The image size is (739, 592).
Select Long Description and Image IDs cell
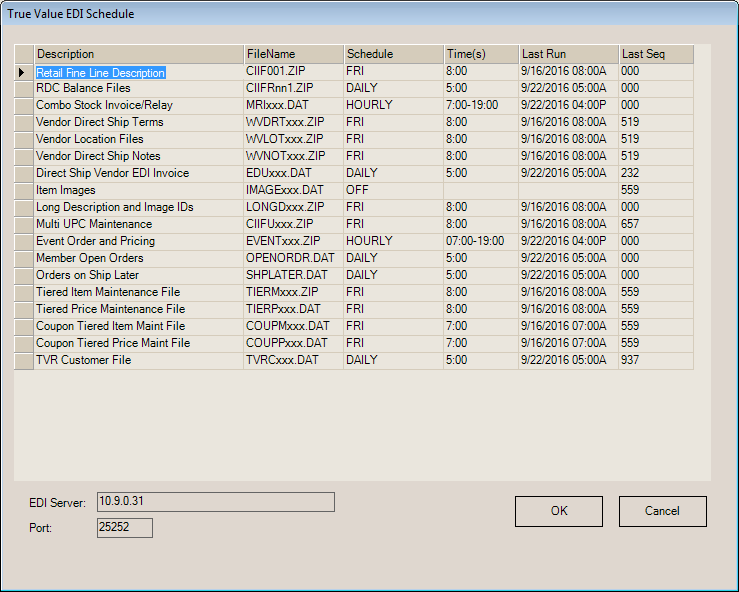tap(139, 207)
